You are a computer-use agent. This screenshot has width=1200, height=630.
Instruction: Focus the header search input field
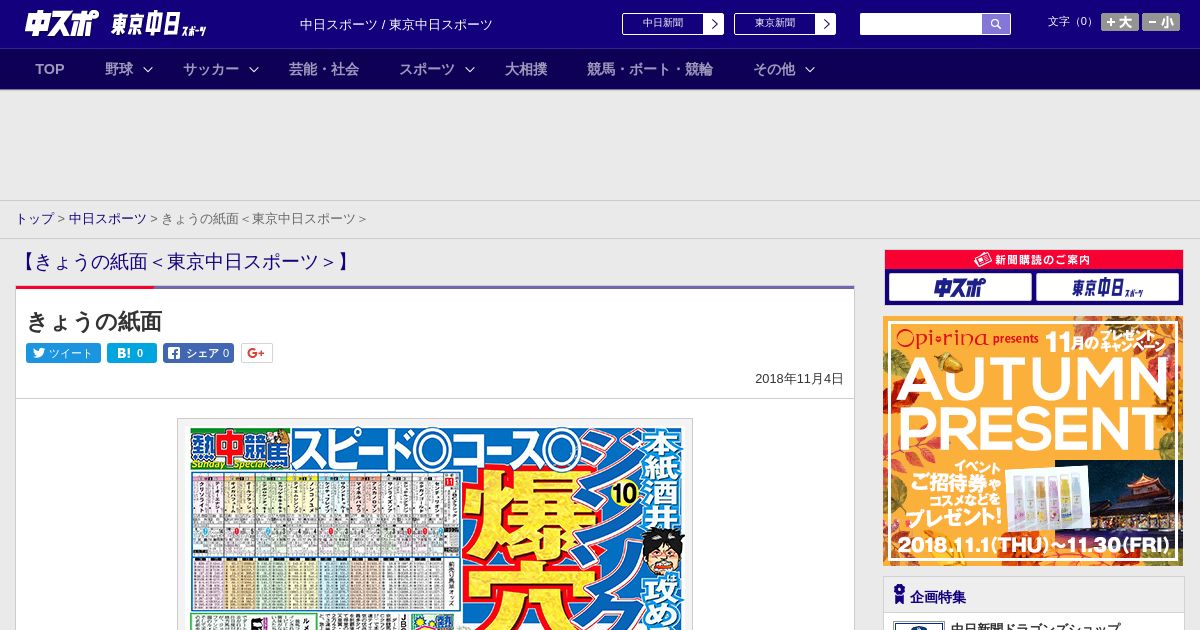coord(921,24)
